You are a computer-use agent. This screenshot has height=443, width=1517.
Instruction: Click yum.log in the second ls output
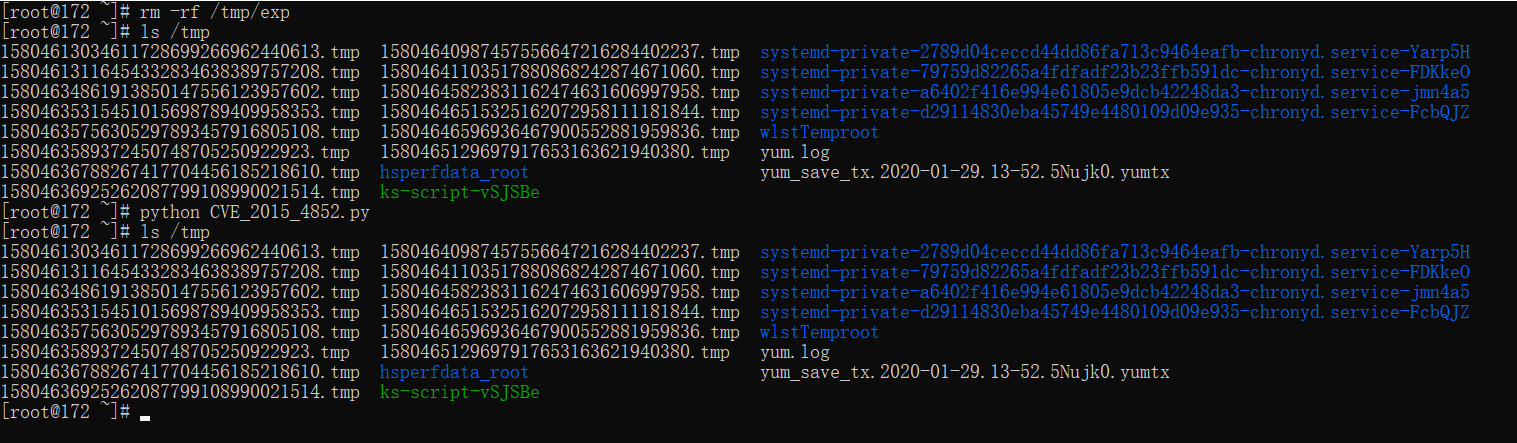(x=795, y=352)
